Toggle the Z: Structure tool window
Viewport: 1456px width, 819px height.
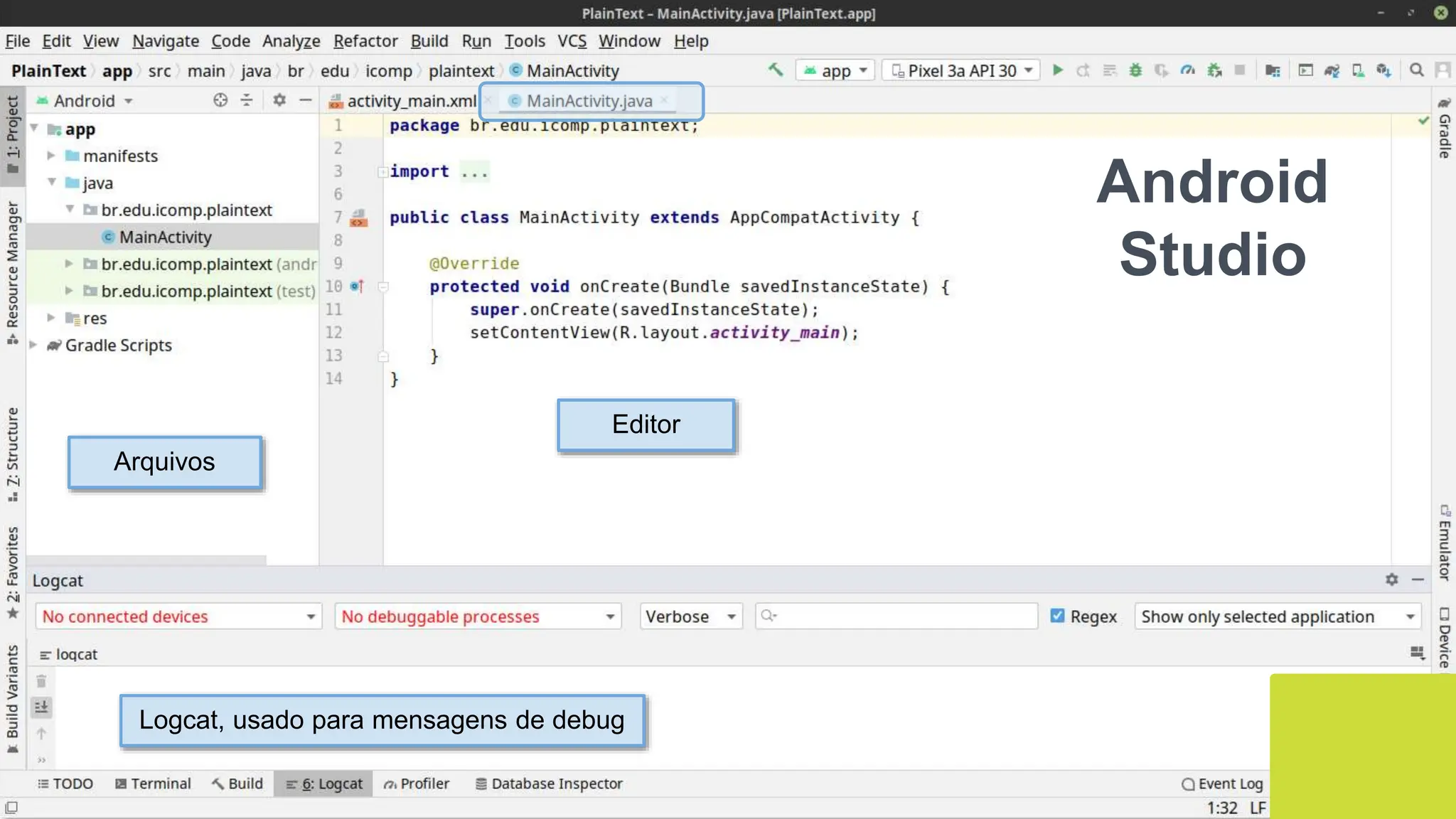point(12,454)
